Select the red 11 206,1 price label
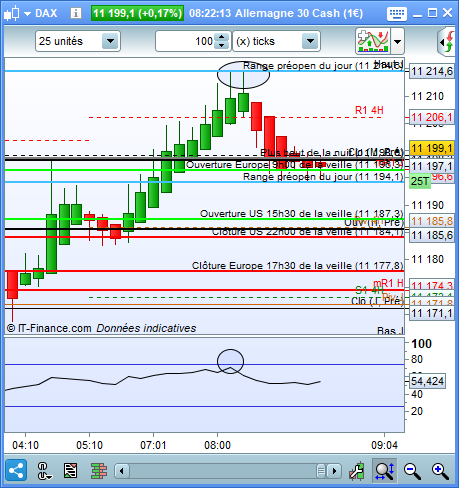 pos(432,117)
